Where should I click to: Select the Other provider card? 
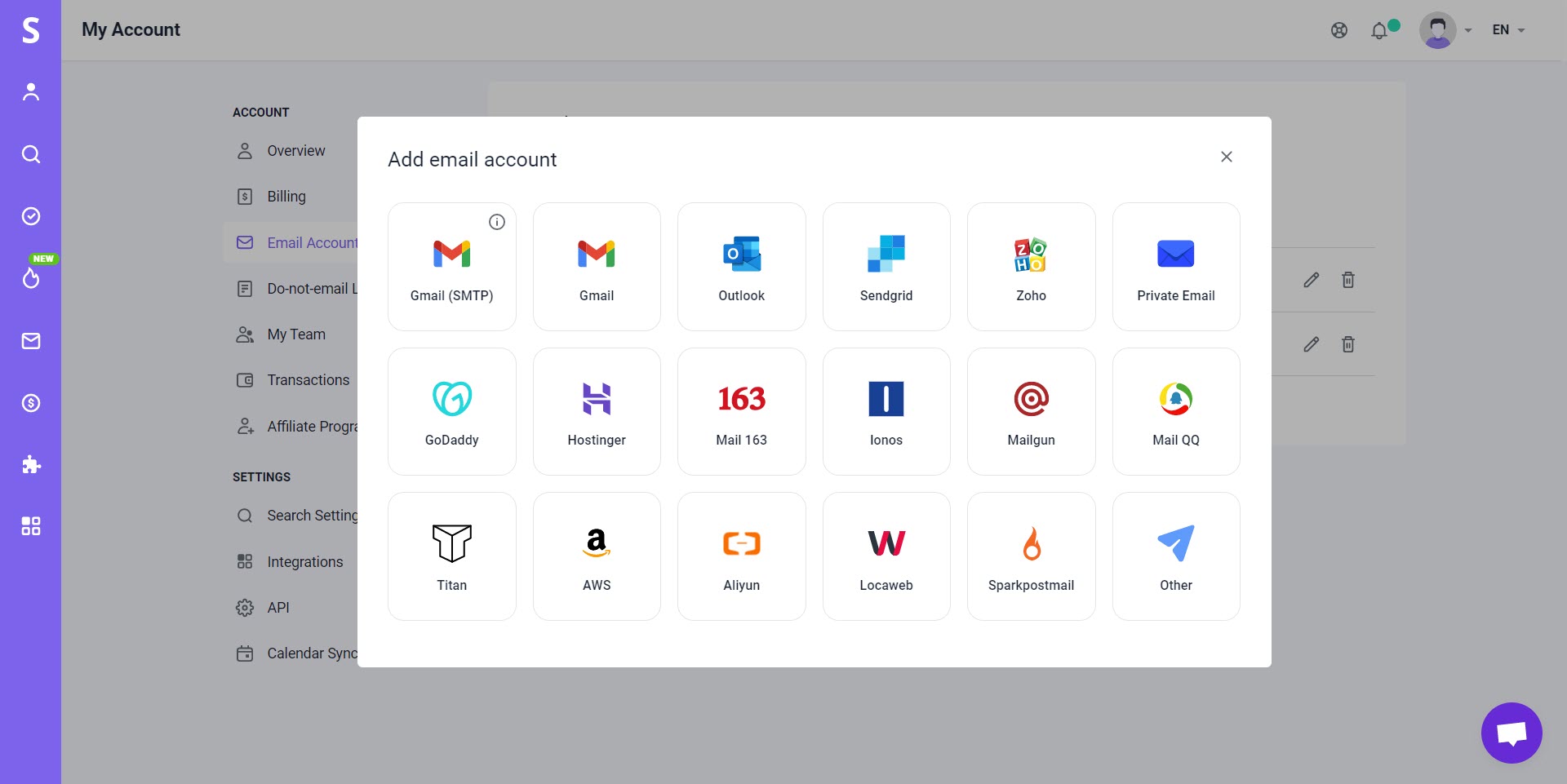click(x=1176, y=556)
